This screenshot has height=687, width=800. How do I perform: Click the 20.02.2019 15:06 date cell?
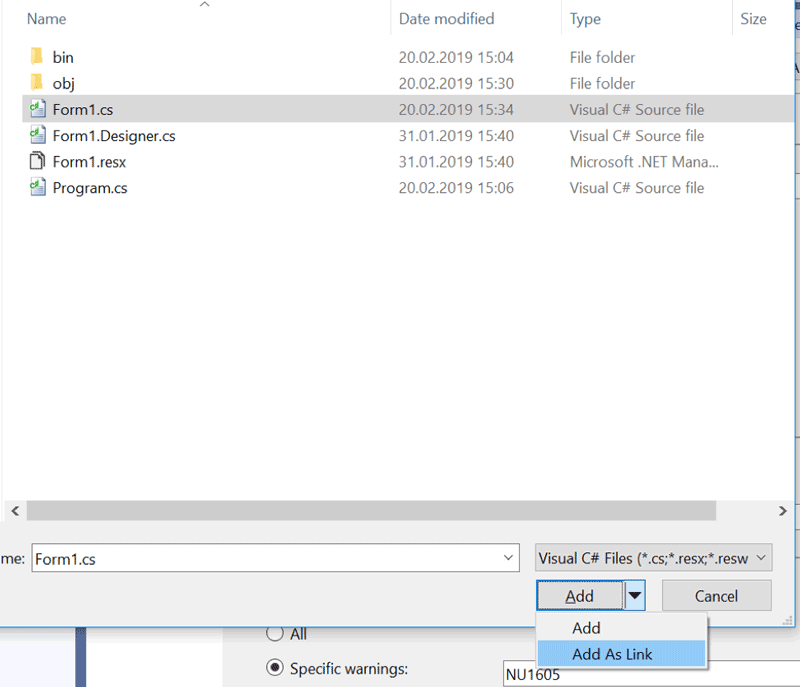(456, 188)
